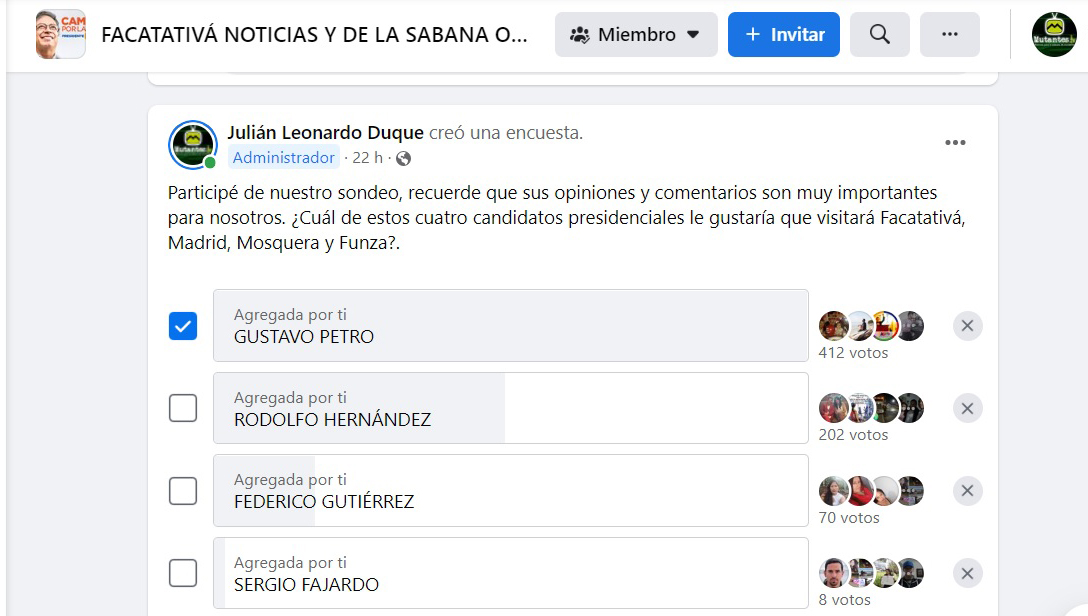Tick the FEDERICO GUTIÉRREZ checkbox
Screen dimensions: 1088x616
click(183, 491)
